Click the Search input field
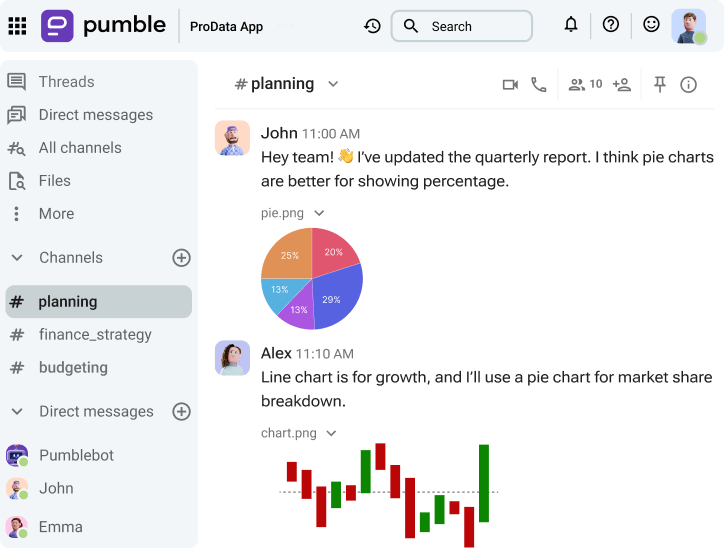 click(x=472, y=27)
